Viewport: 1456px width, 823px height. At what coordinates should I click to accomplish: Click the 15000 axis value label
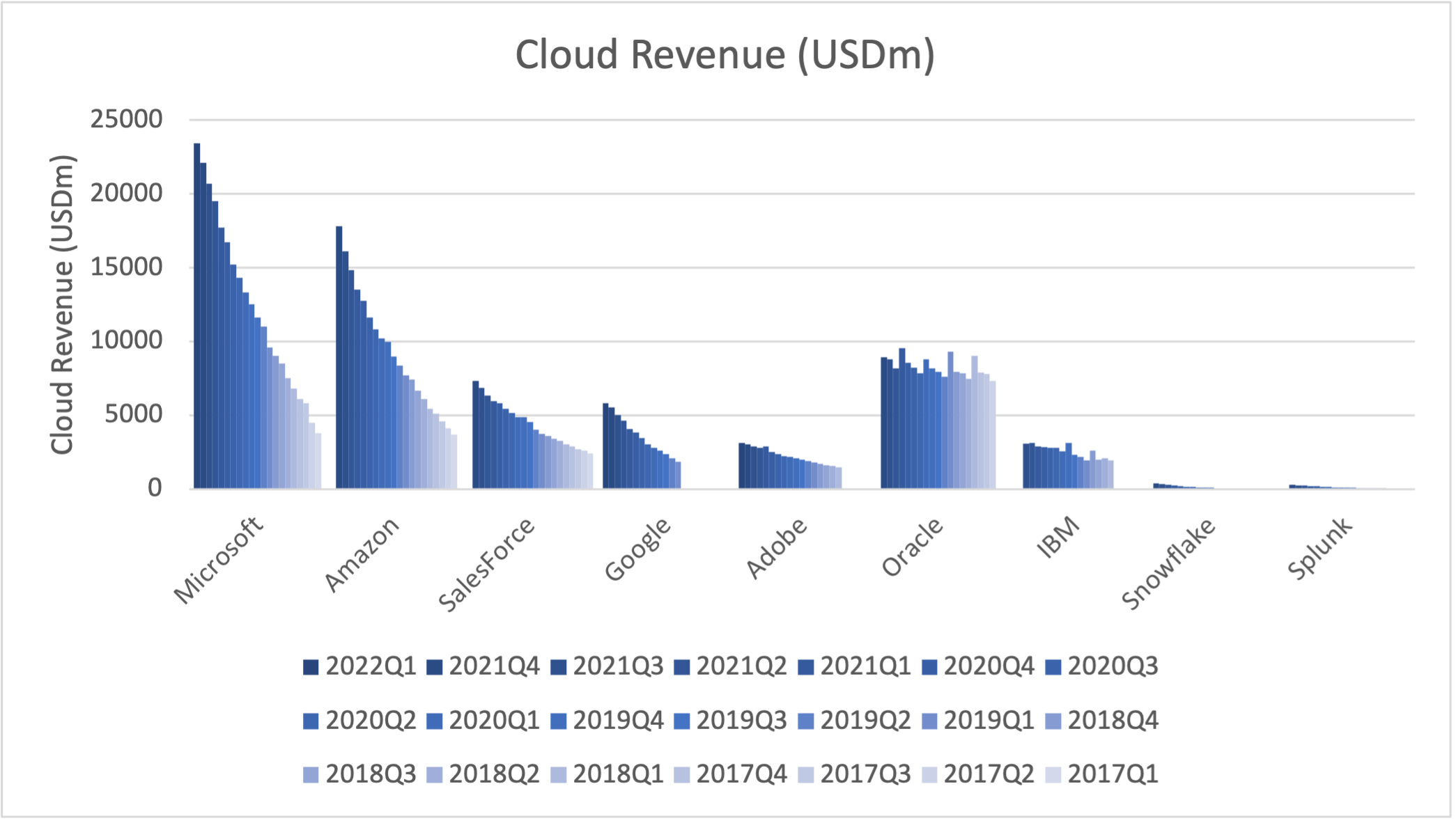pyautogui.click(x=126, y=267)
